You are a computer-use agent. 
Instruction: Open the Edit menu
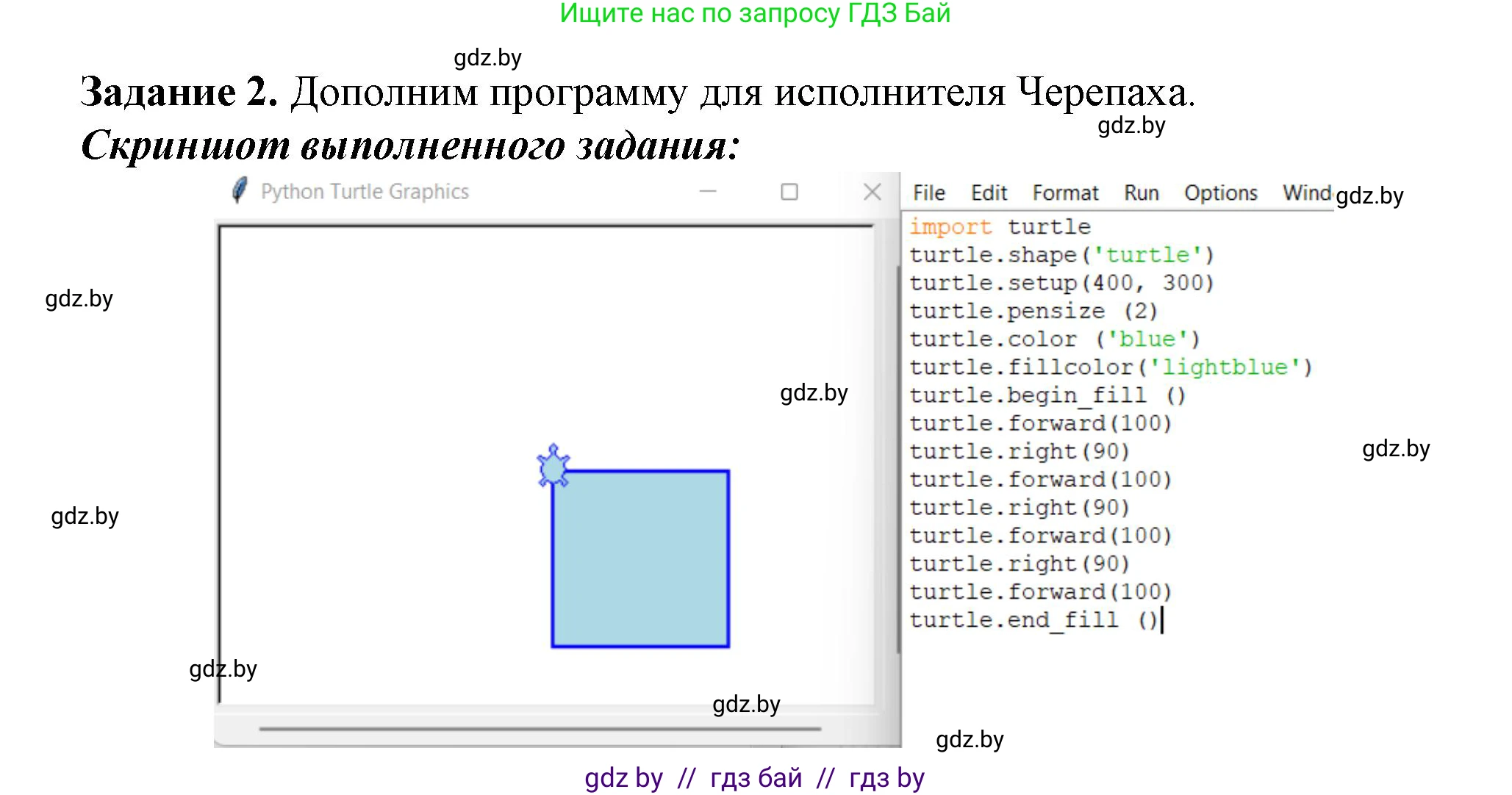click(x=989, y=193)
